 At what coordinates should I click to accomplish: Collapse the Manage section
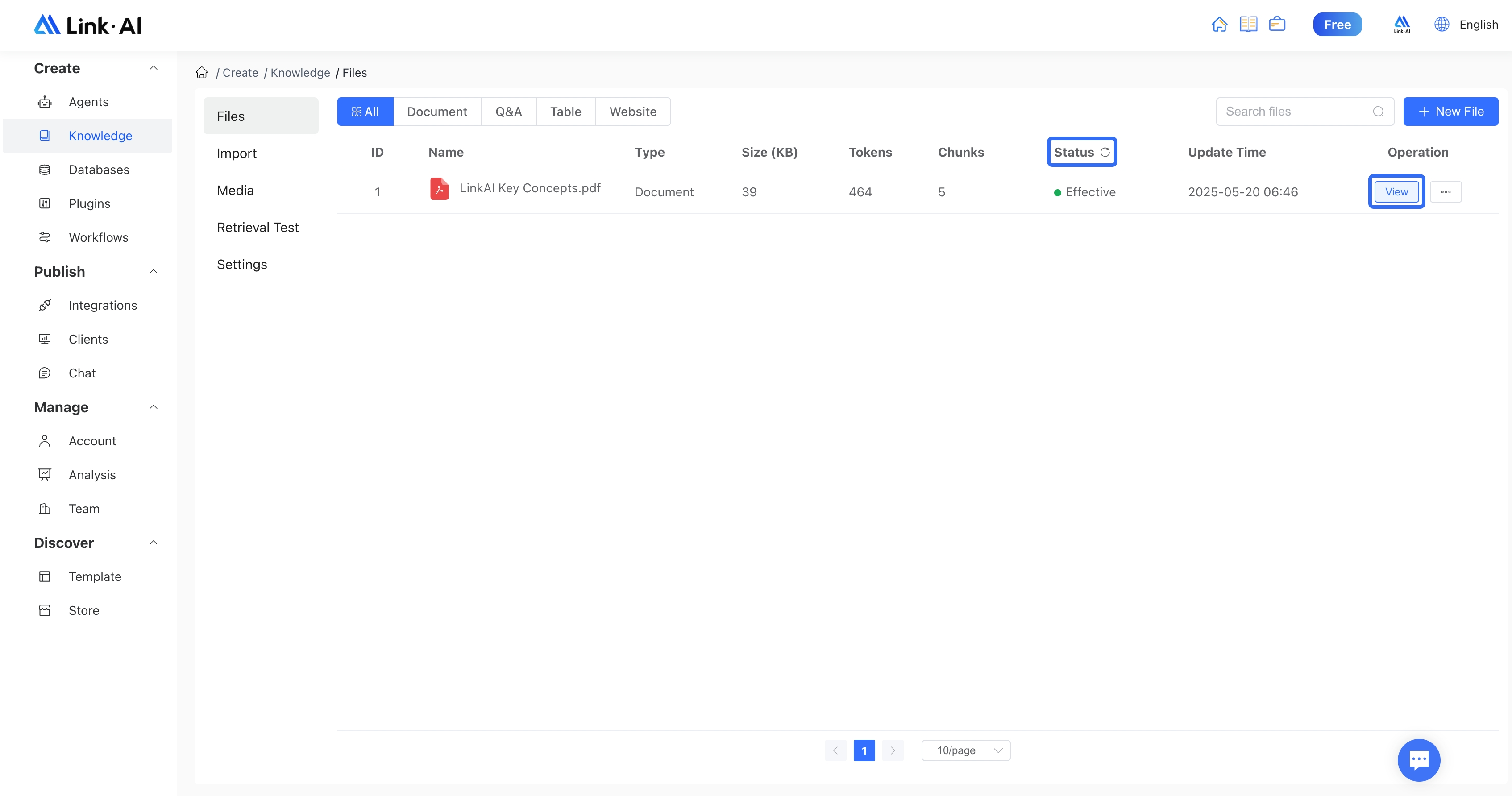click(154, 407)
